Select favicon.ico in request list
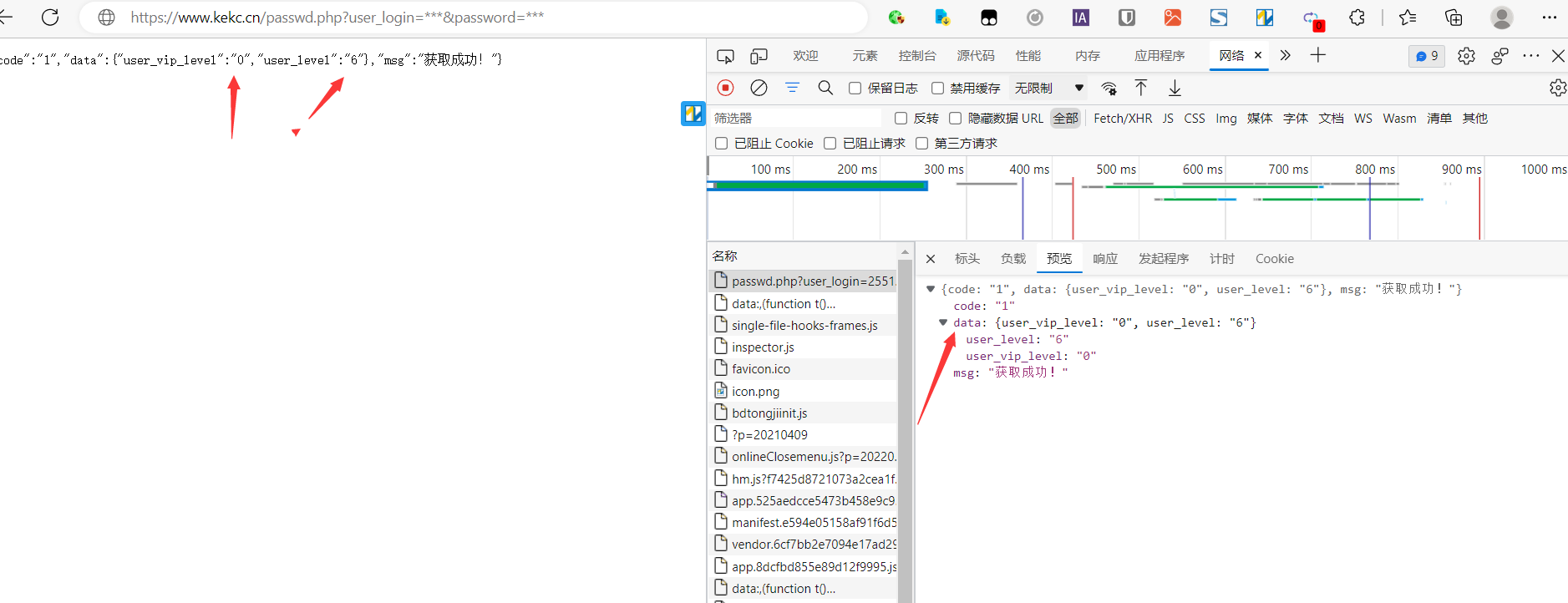 coord(760,369)
